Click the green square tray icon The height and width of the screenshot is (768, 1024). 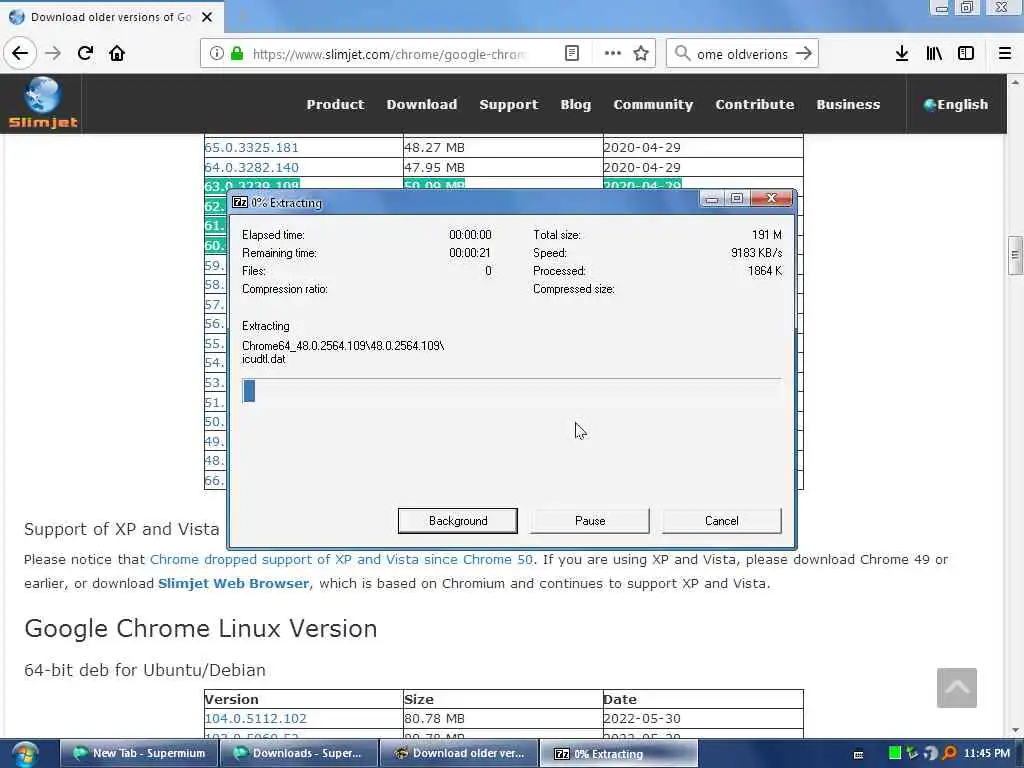895,753
